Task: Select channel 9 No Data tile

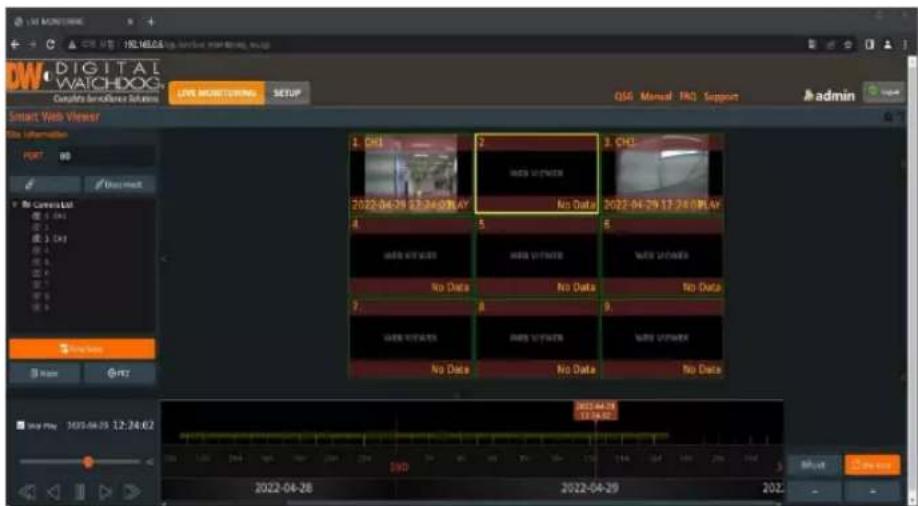Action: tap(662, 339)
